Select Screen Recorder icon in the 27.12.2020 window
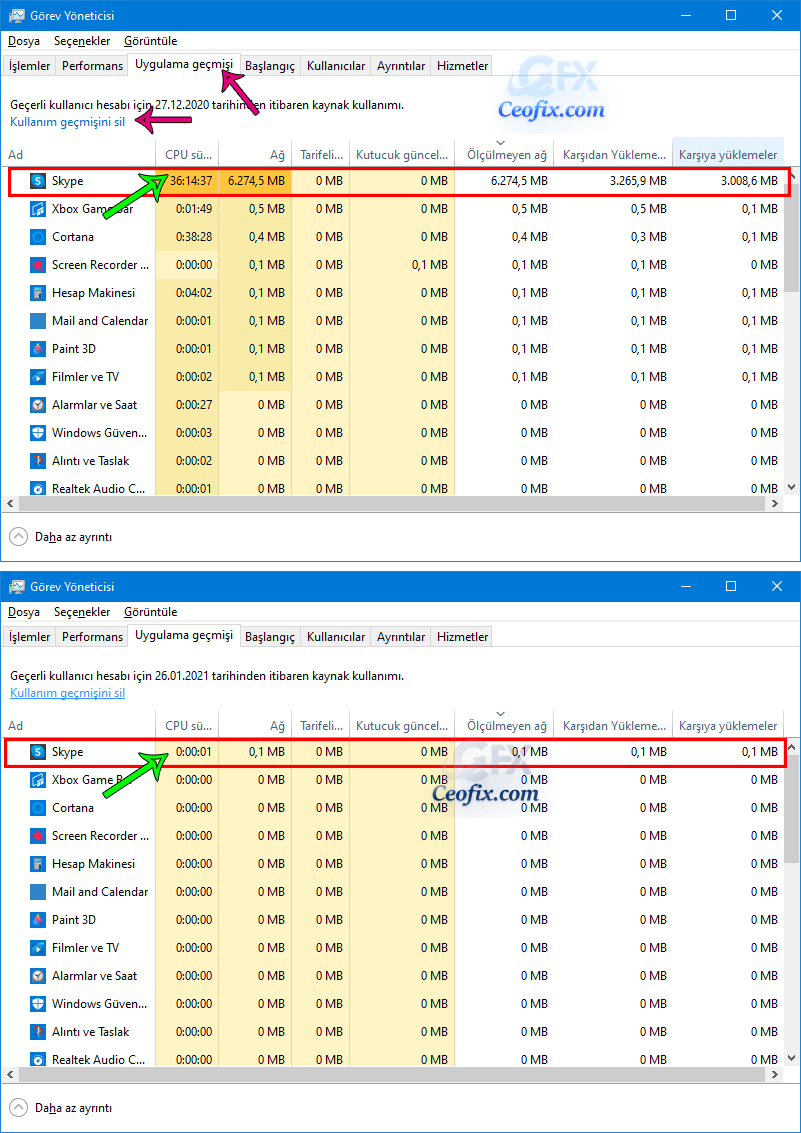Screen dimensions: 801x1133 click(38, 264)
